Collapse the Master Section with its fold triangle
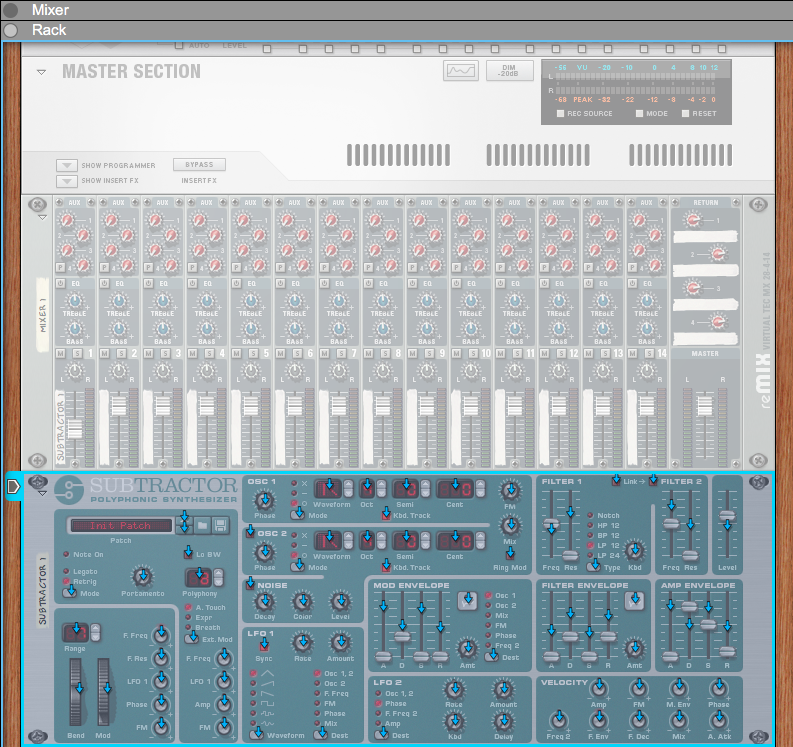The width and height of the screenshot is (793, 747). 41,72
